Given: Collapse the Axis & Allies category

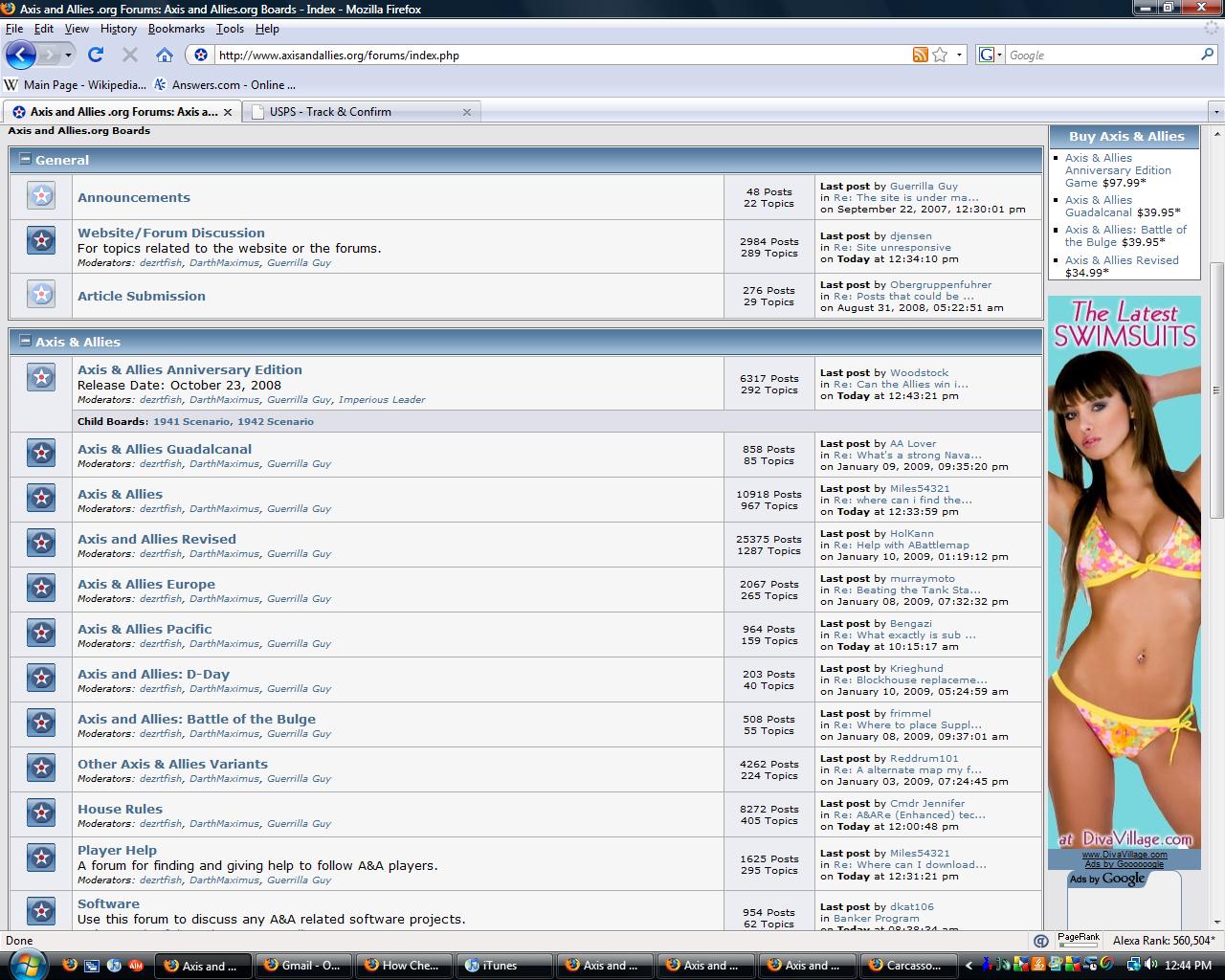Looking at the screenshot, I should (26, 341).
